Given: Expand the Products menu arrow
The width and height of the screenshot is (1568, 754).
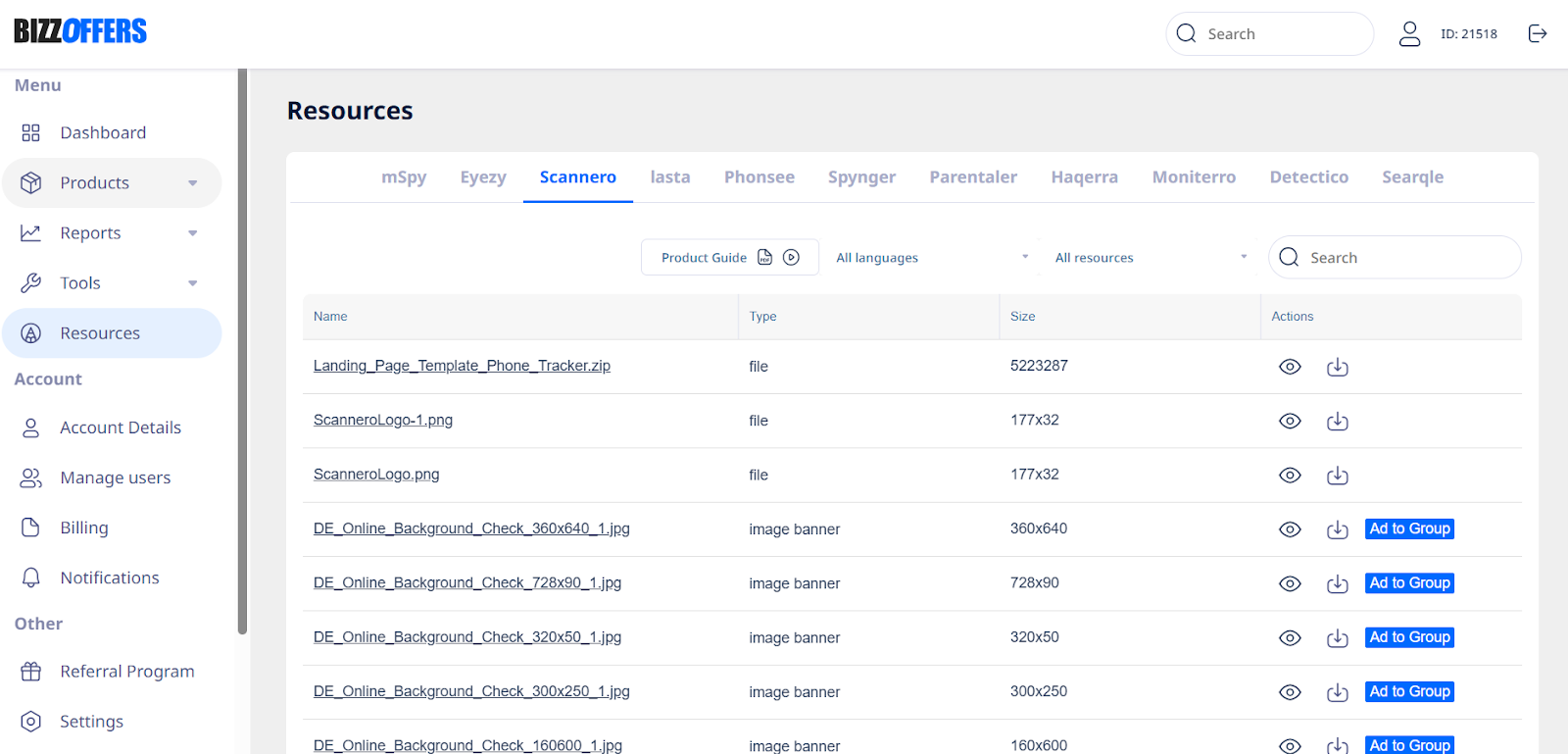Looking at the screenshot, I should coord(193,183).
